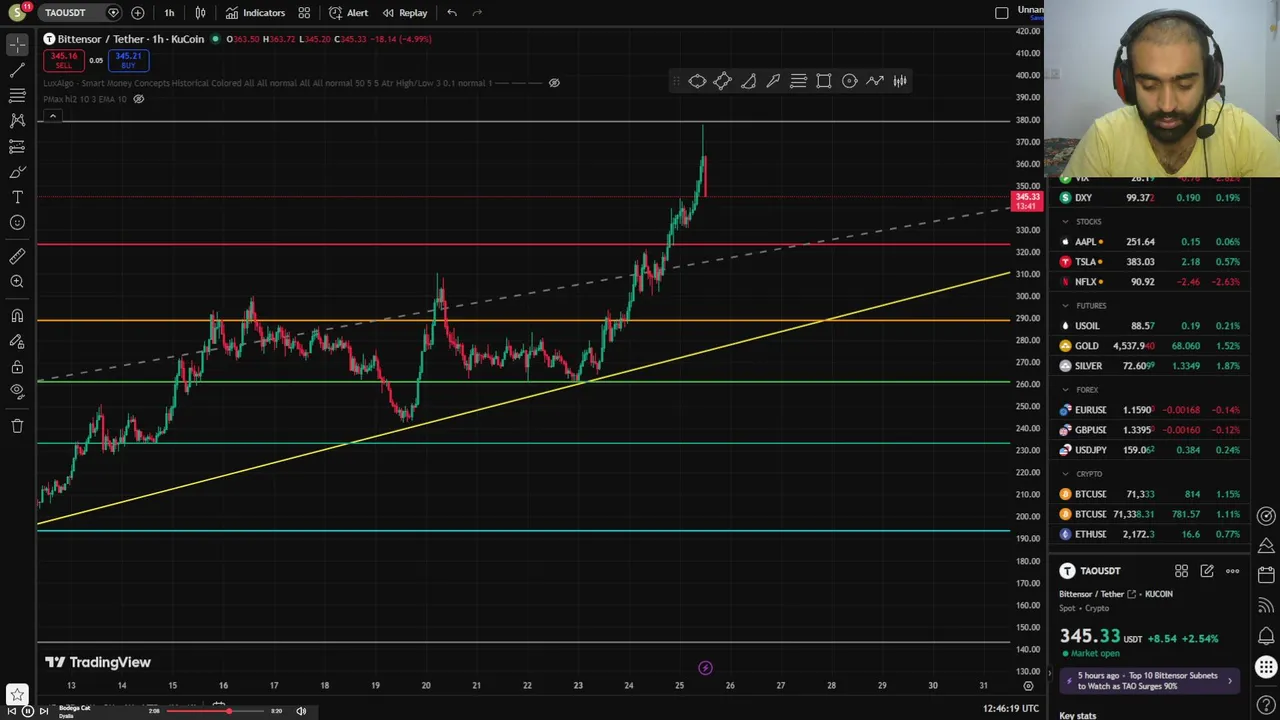The image size is (1280, 720).
Task: Open symbol details grid icon beside TAOUSDT
Action: click(x=1181, y=571)
